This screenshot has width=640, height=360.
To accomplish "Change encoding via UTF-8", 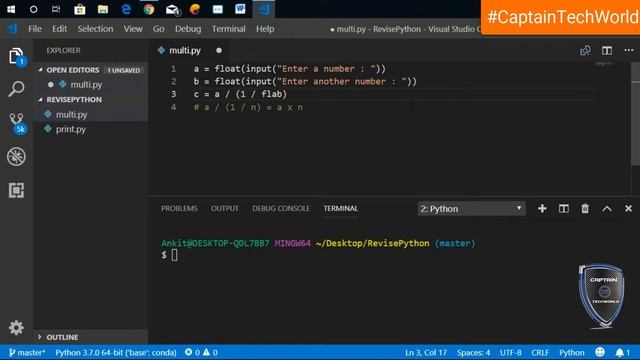I will point(511,352).
